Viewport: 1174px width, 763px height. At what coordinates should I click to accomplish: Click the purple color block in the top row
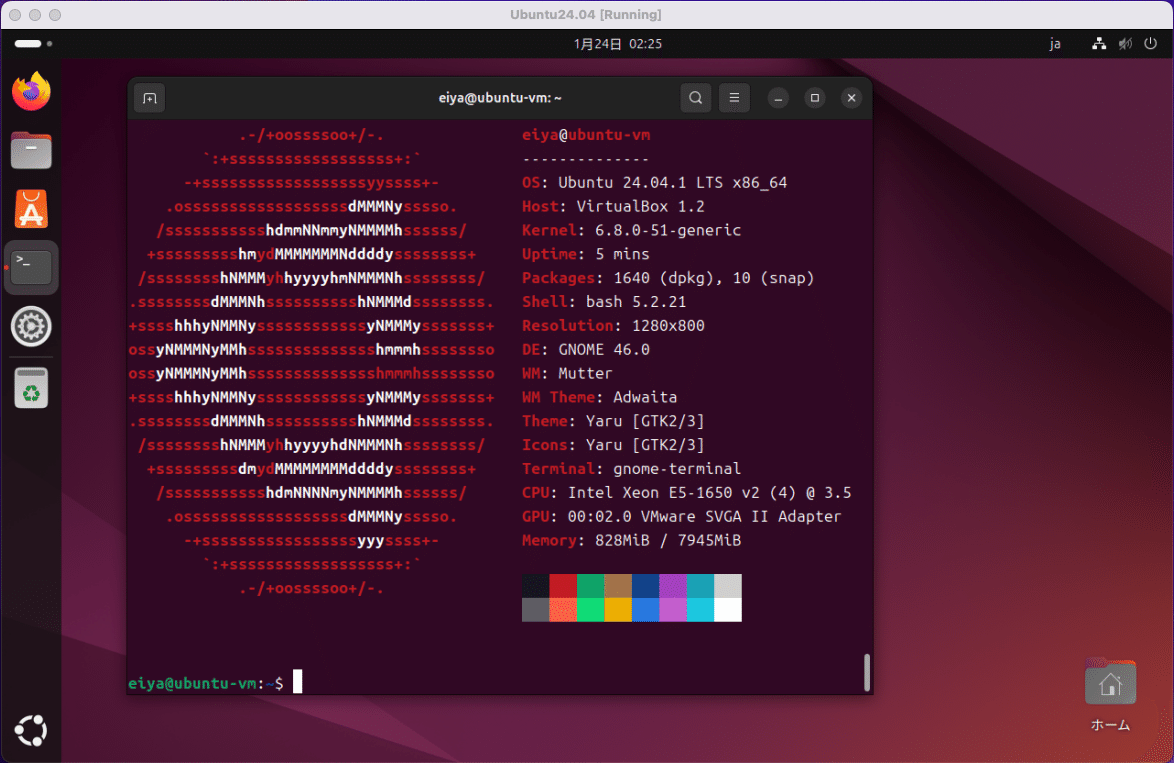point(672,586)
